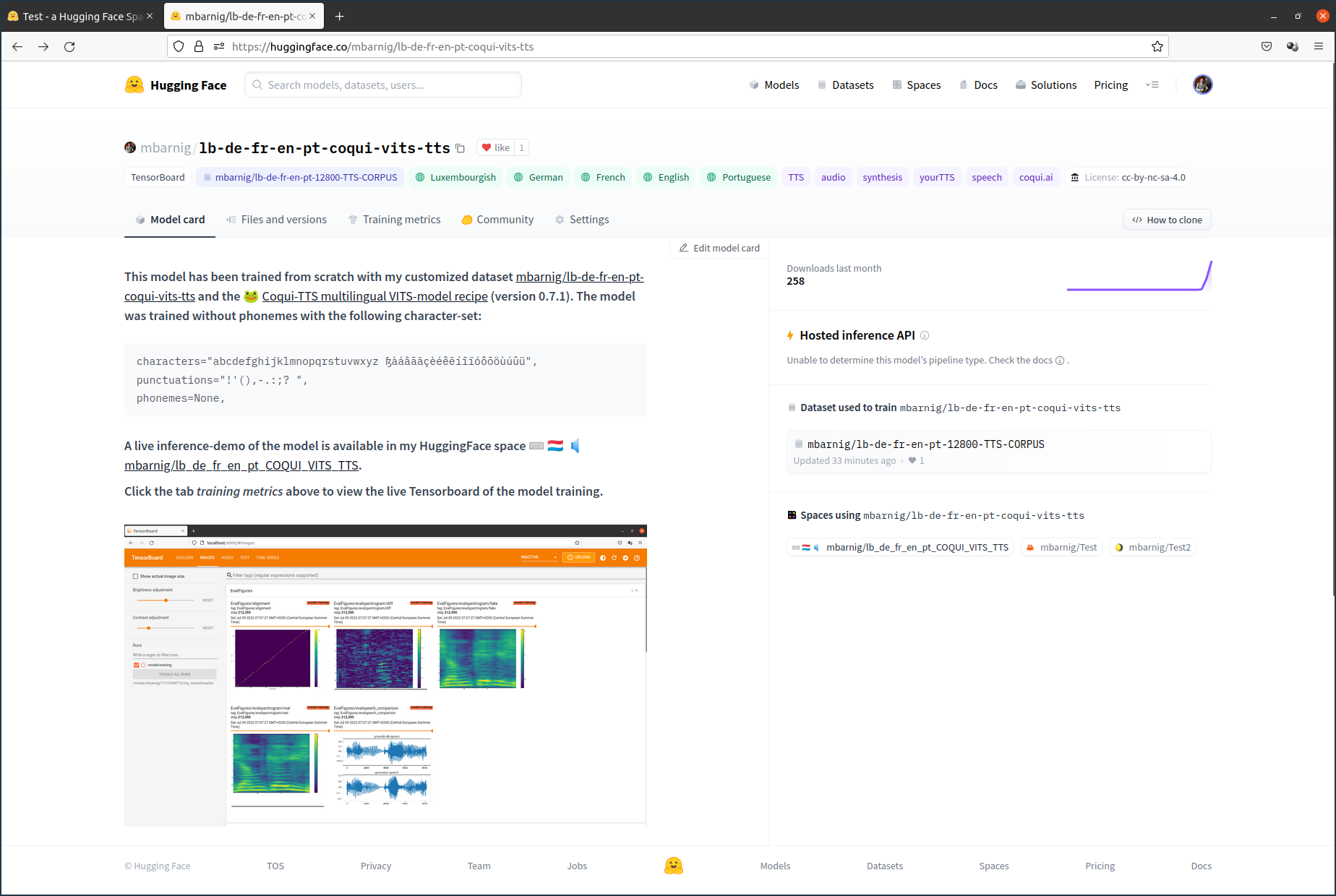Click the Hugging Face emoji in footer
Screen dimensions: 1336x896
tap(673, 866)
